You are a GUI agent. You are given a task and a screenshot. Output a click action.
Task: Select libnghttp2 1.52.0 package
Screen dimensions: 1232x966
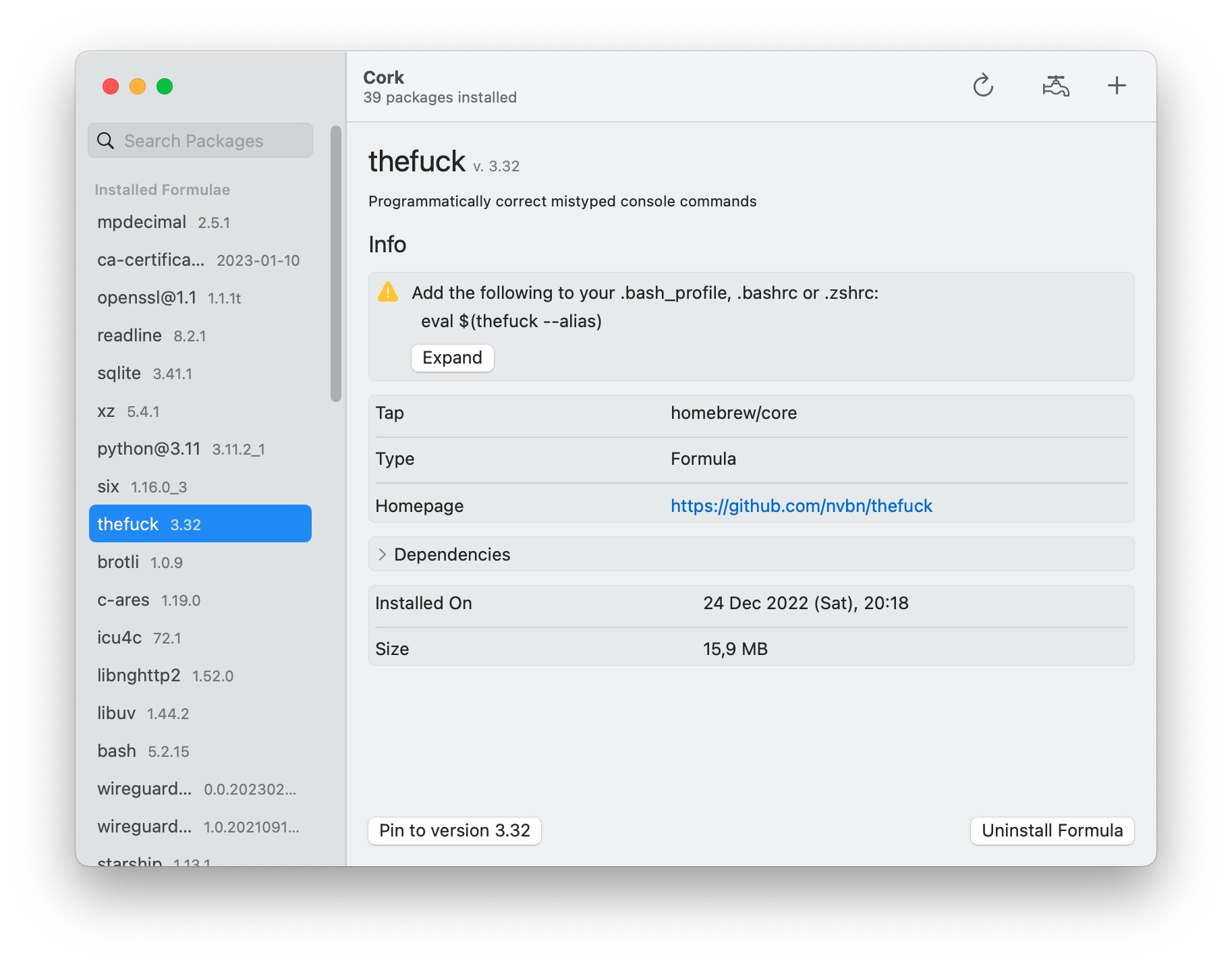[x=200, y=675]
